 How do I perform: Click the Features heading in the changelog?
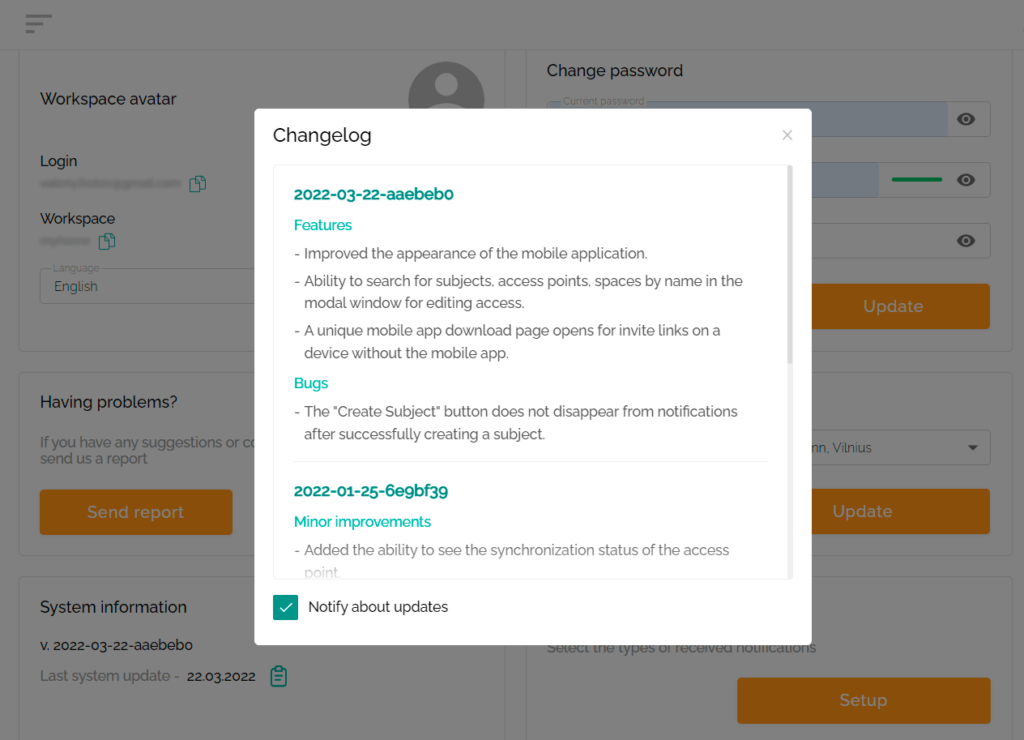click(x=322, y=225)
